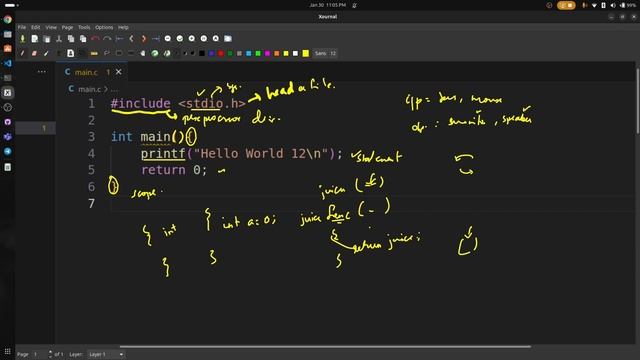Click the large yellow current-color swatch
This screenshot has width=640, height=360.
(x=306, y=53)
